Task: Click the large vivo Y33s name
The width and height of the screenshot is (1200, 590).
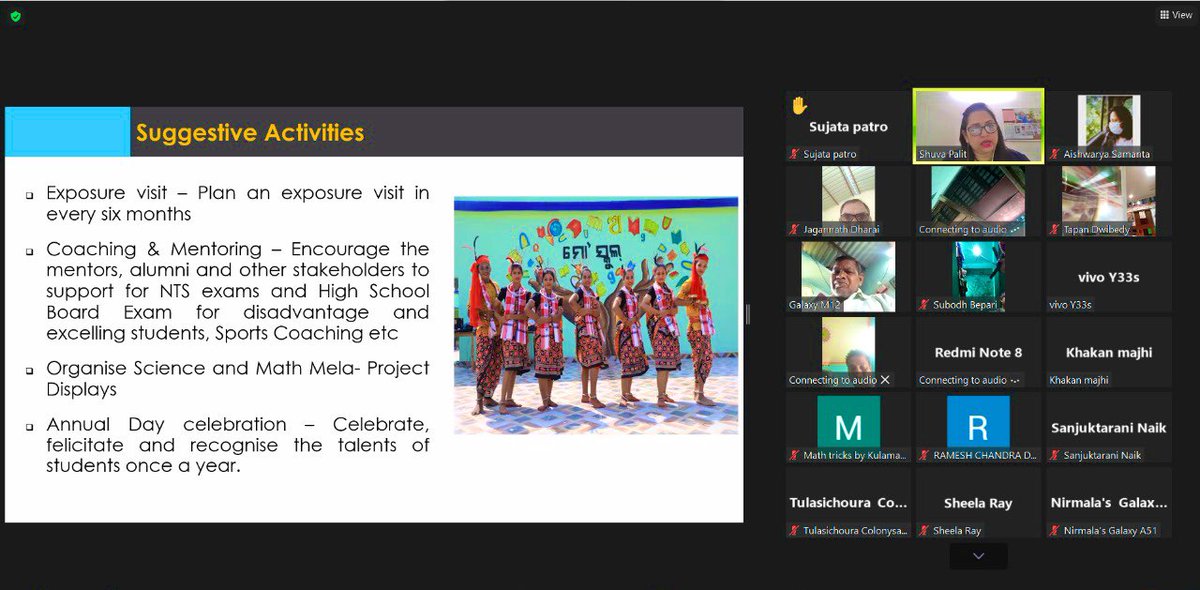Action: pos(1108,277)
